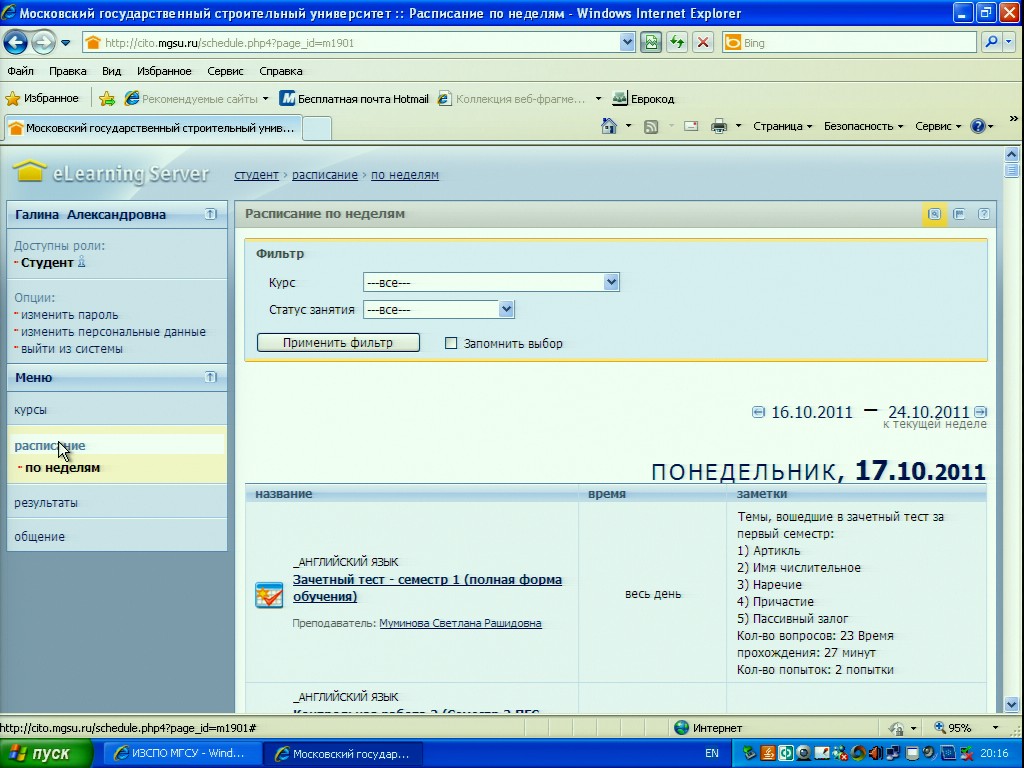
Task: Click the highlighted yellow panel icon in header
Action: coord(935,214)
